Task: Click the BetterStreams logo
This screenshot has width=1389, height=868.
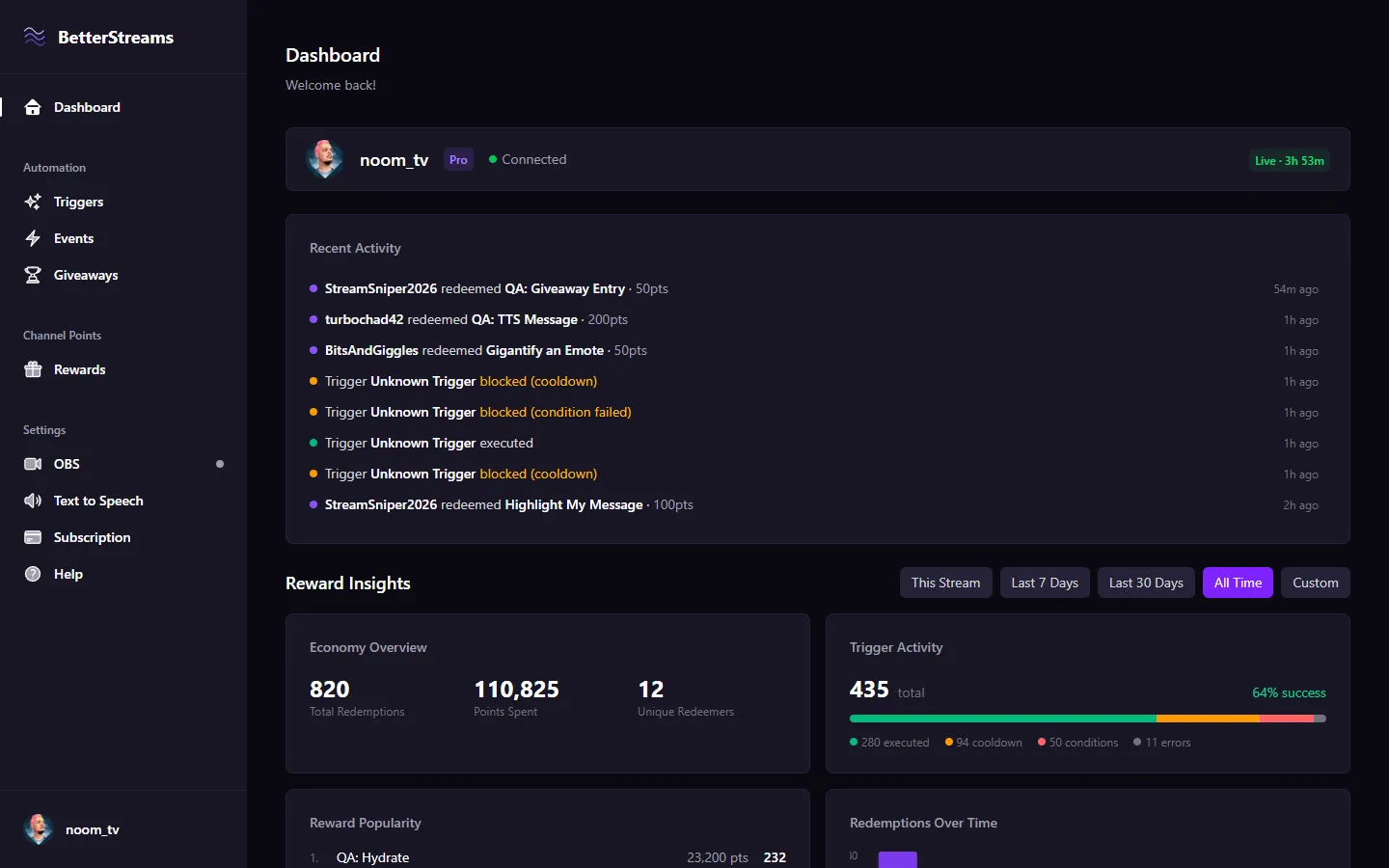Action: coord(96,37)
